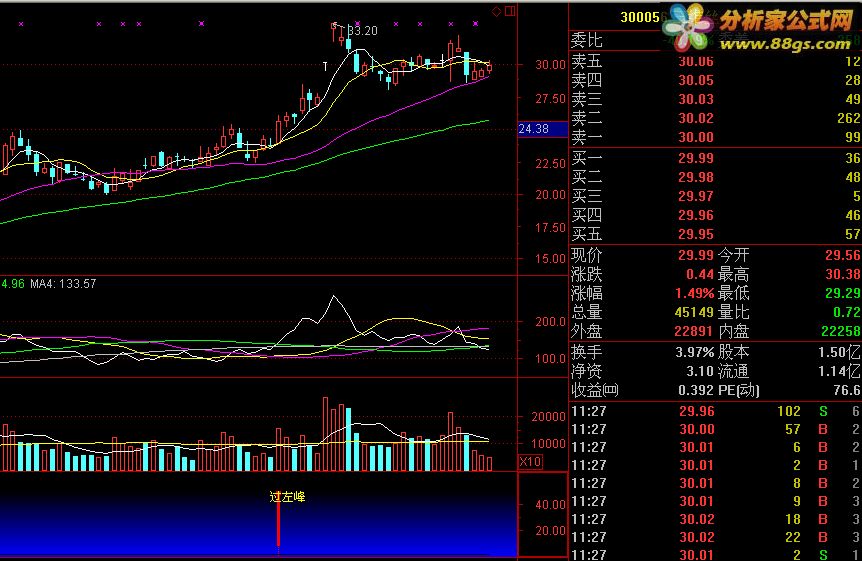This screenshot has width=862, height=561.
Task: Click the 内盘 value 22258
Action: click(x=841, y=331)
